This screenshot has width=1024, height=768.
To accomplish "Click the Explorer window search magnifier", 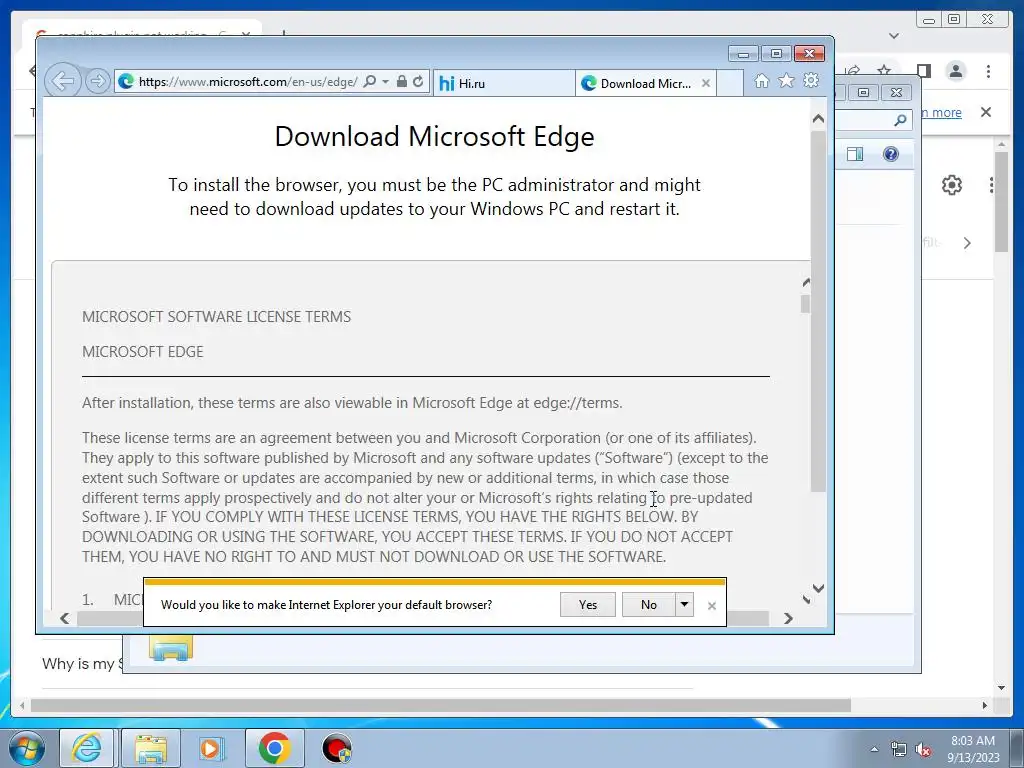I will click(x=900, y=120).
